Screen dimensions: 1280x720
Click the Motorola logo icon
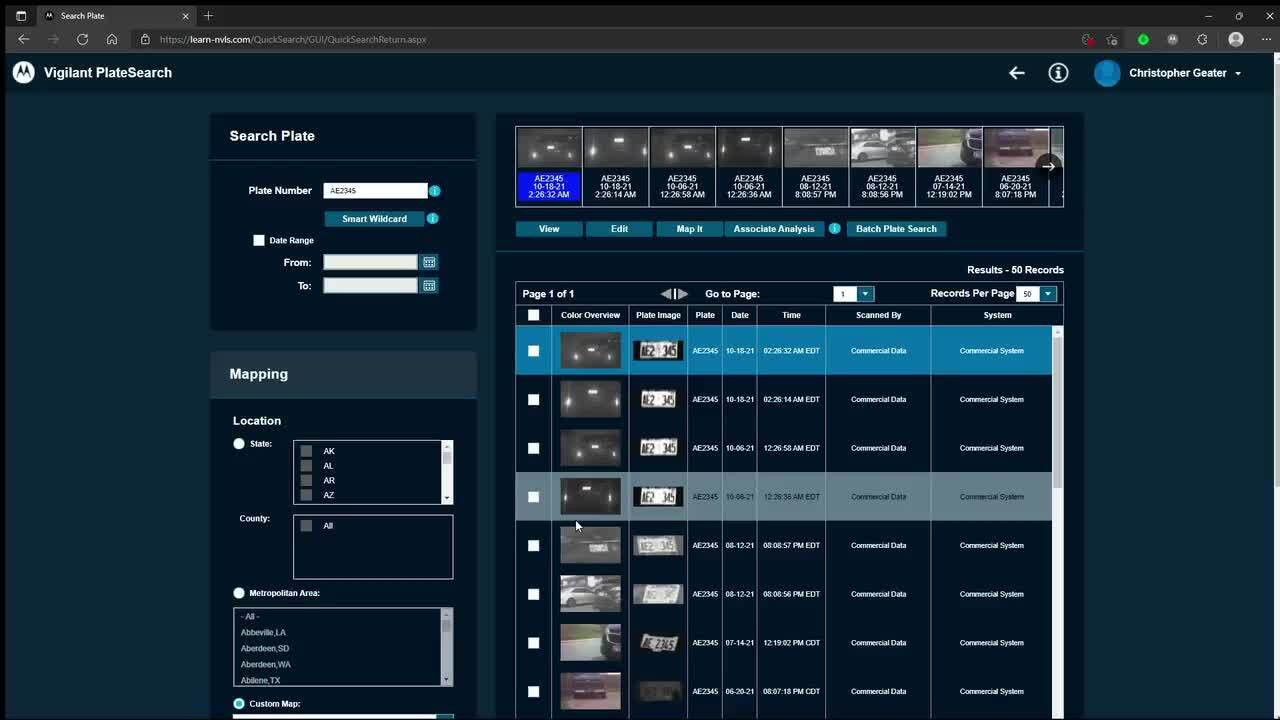tap(23, 72)
